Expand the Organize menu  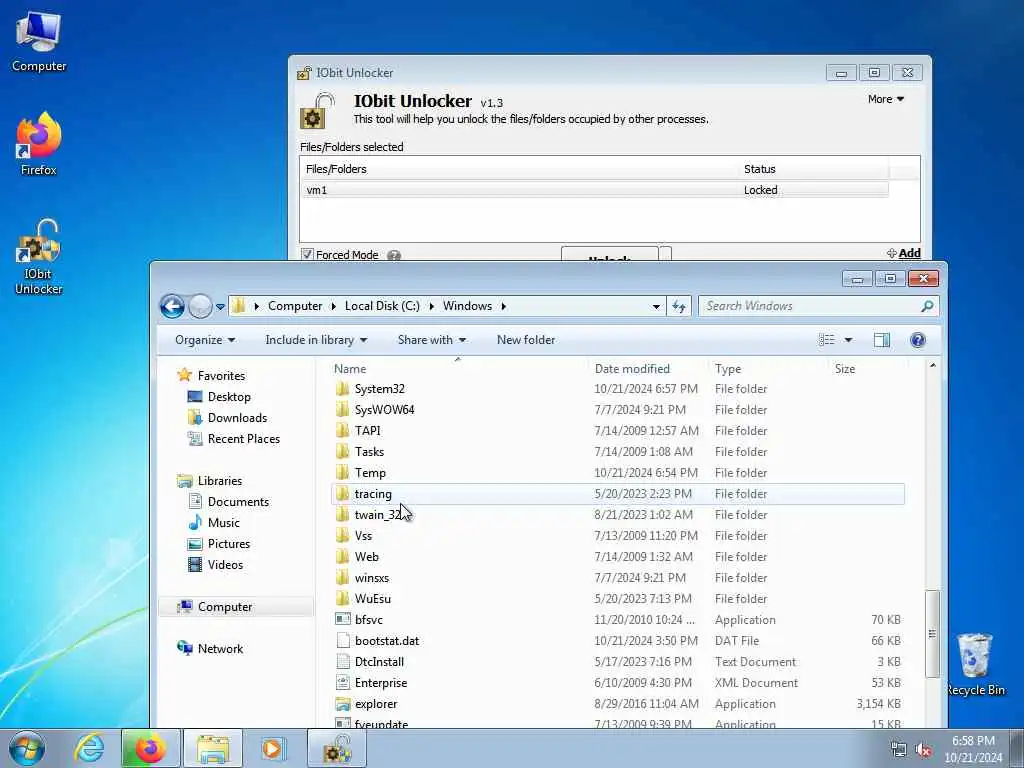pyautogui.click(x=205, y=340)
